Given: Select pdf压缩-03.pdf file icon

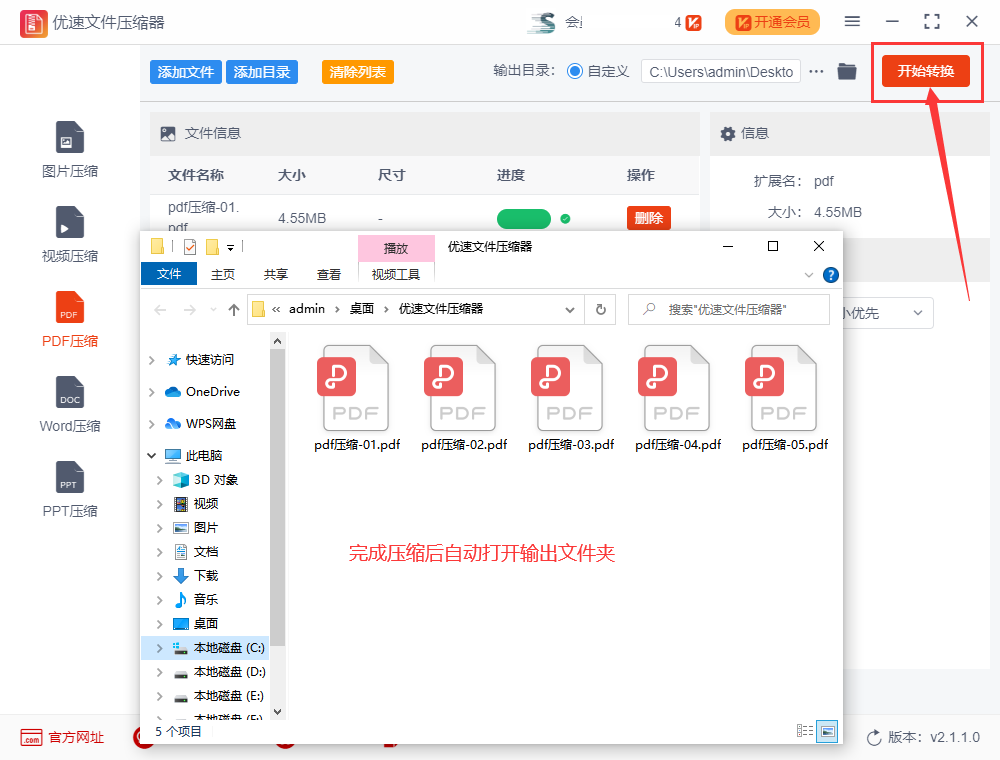Looking at the screenshot, I should [566, 388].
